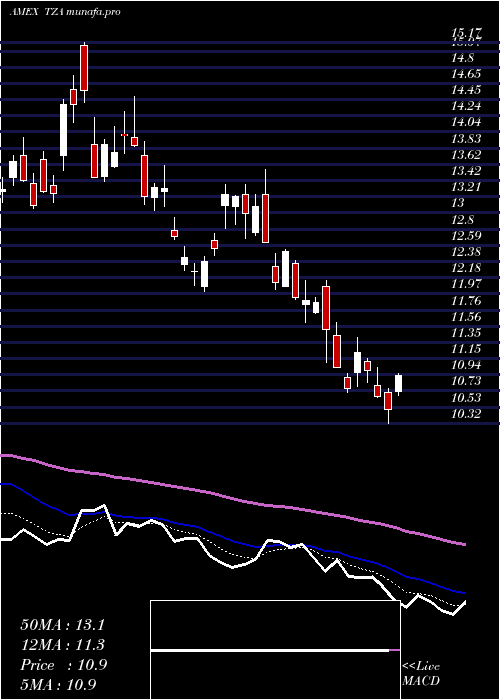
Task: Click the 11.97 price axis label
Action: point(466,284)
